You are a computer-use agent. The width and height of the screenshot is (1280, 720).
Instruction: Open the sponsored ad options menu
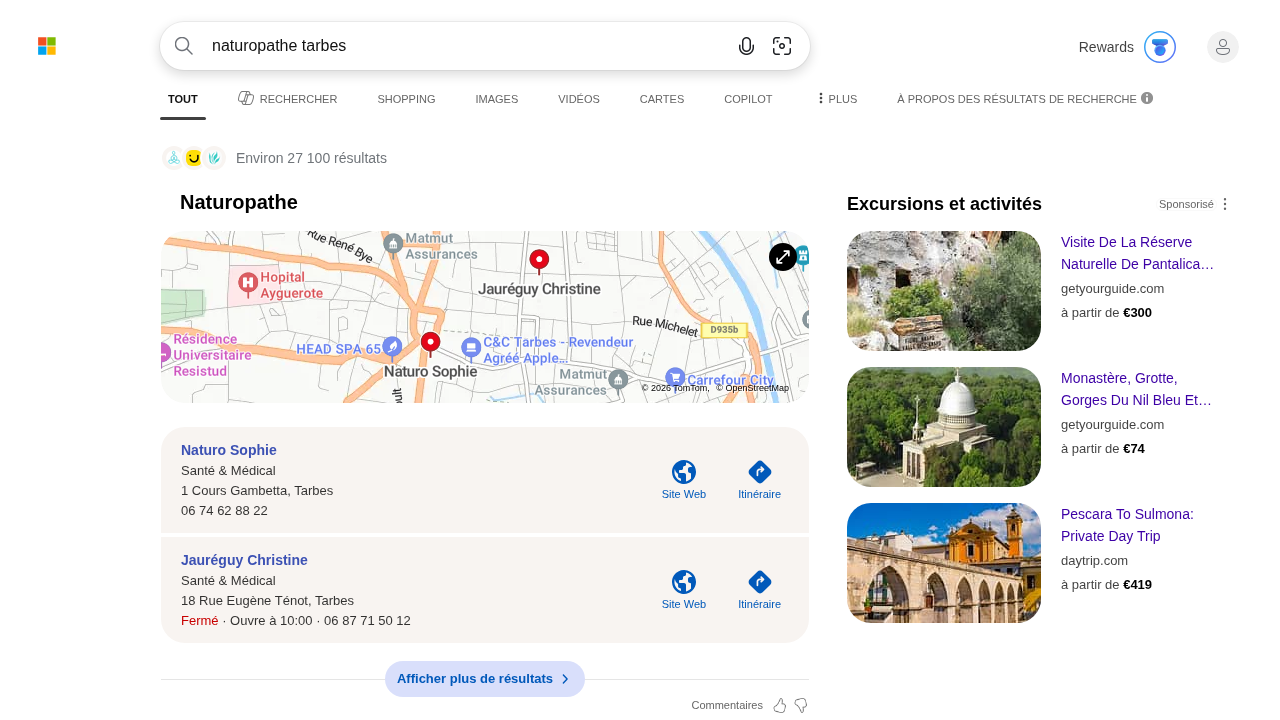coord(1224,202)
